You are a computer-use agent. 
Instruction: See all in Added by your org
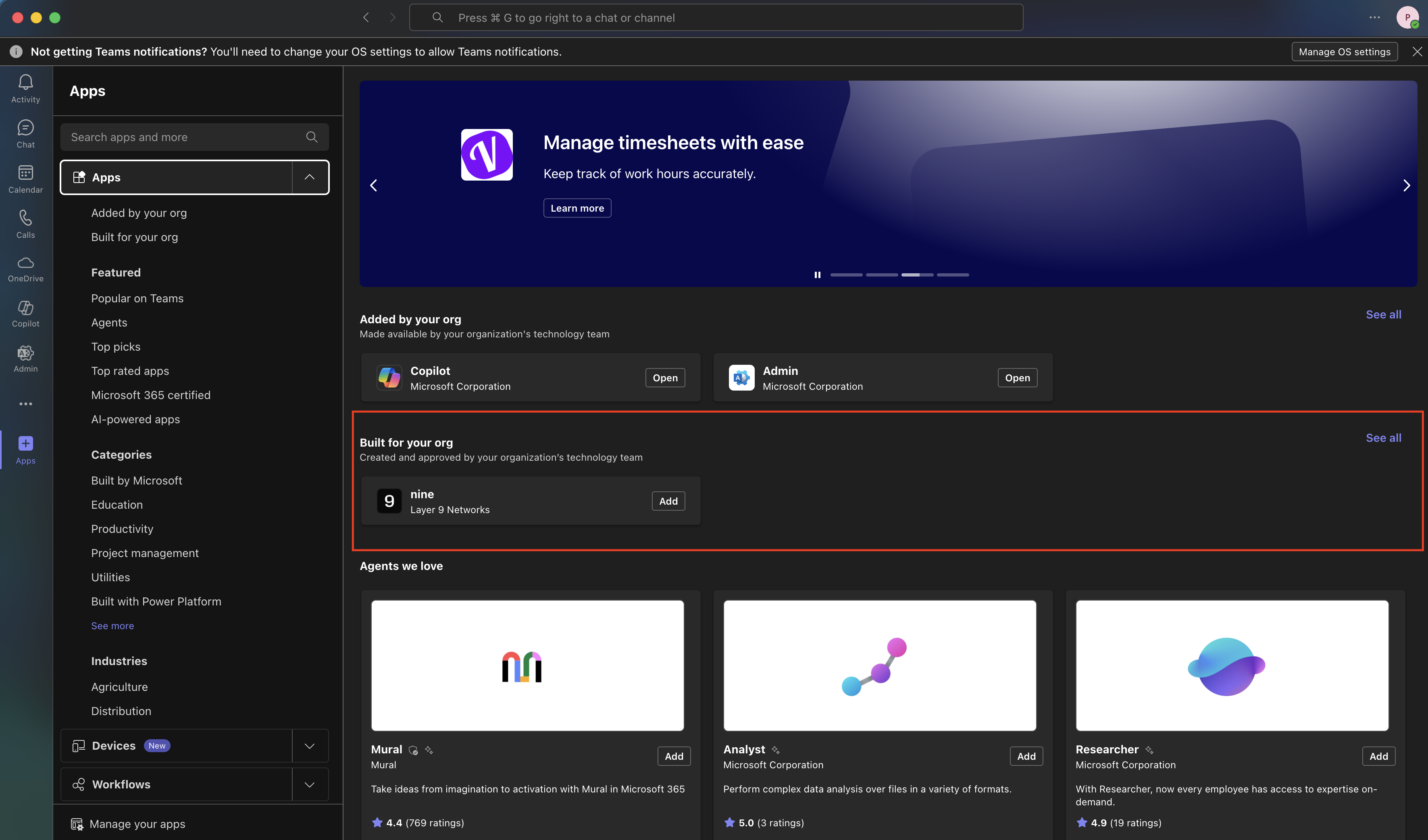(x=1383, y=314)
